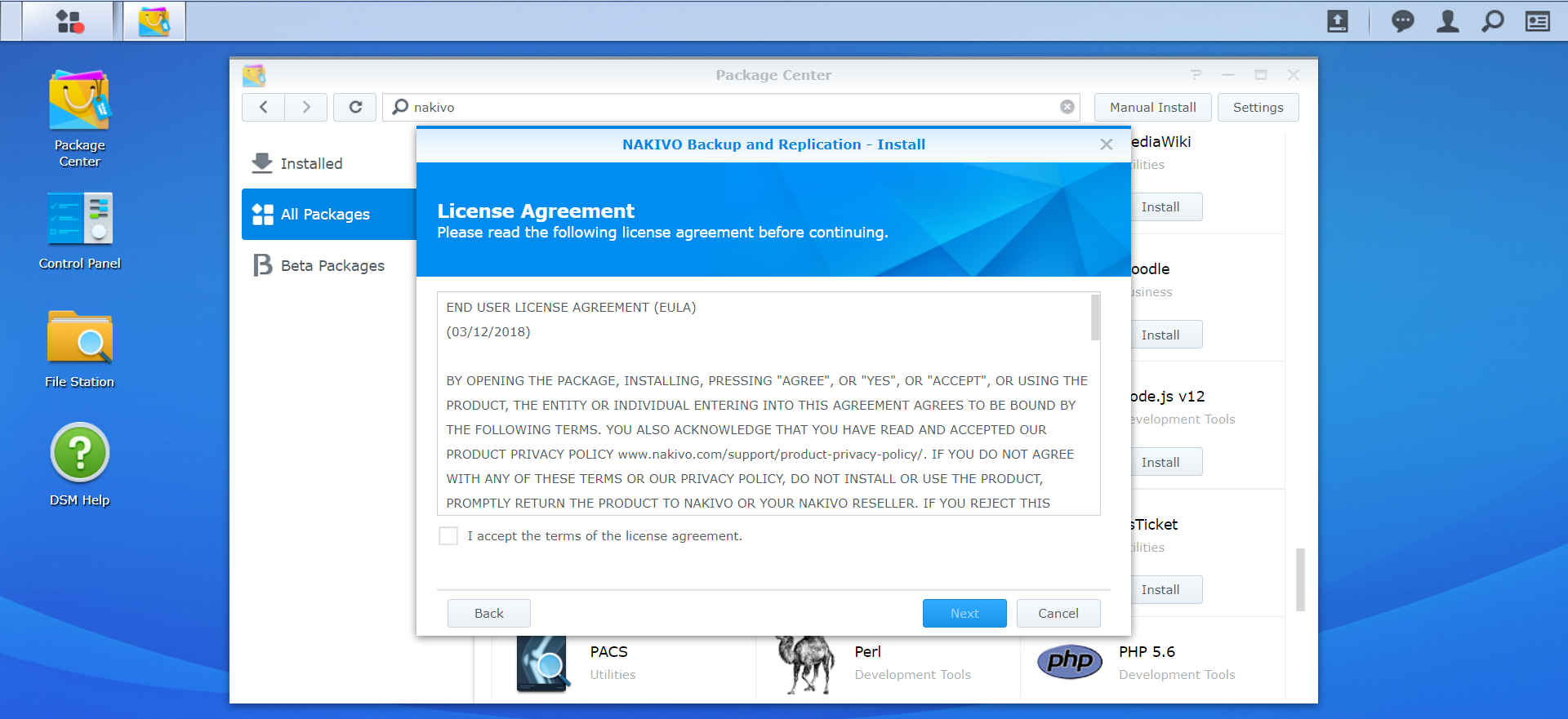
Task: Click Next in the install wizard
Action: [964, 614]
